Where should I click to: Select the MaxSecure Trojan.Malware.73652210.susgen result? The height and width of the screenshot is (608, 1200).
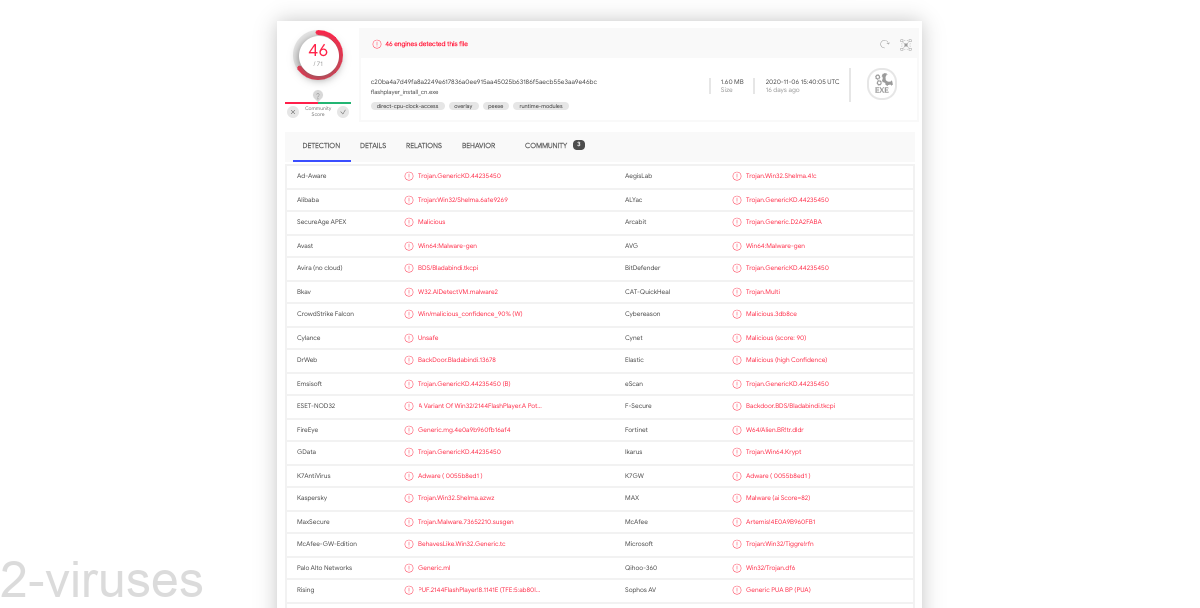[466, 522]
